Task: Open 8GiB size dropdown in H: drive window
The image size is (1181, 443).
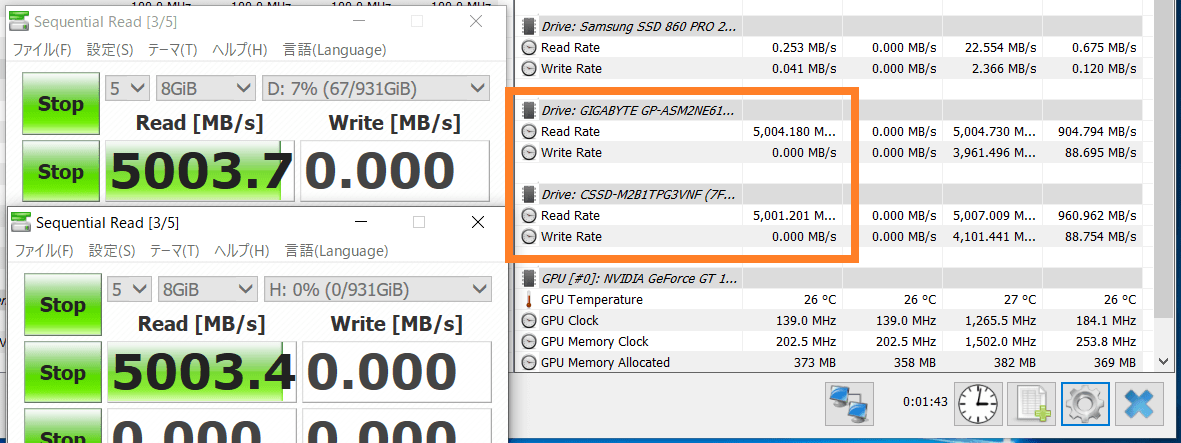Action: [207, 289]
